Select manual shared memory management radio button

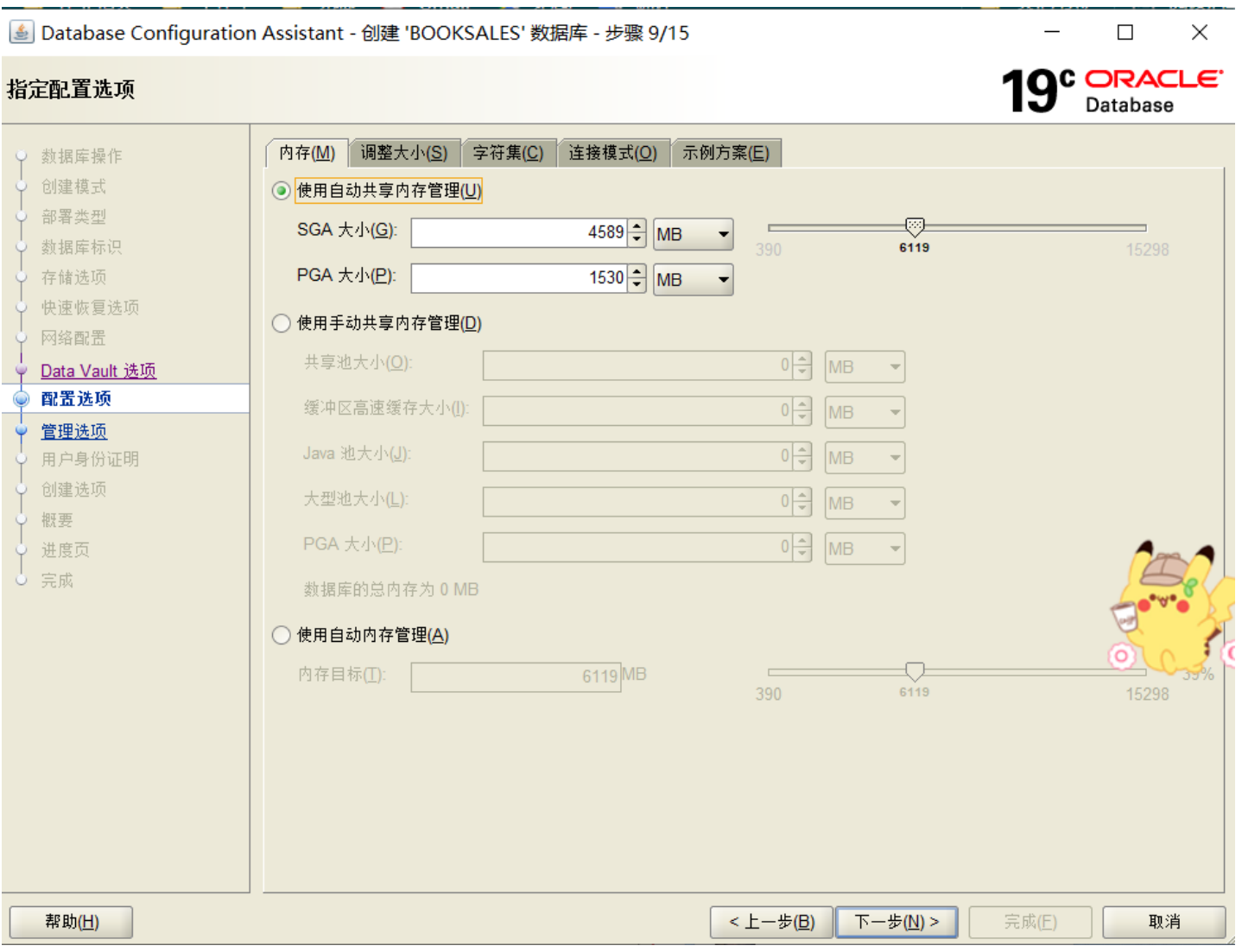tap(281, 323)
